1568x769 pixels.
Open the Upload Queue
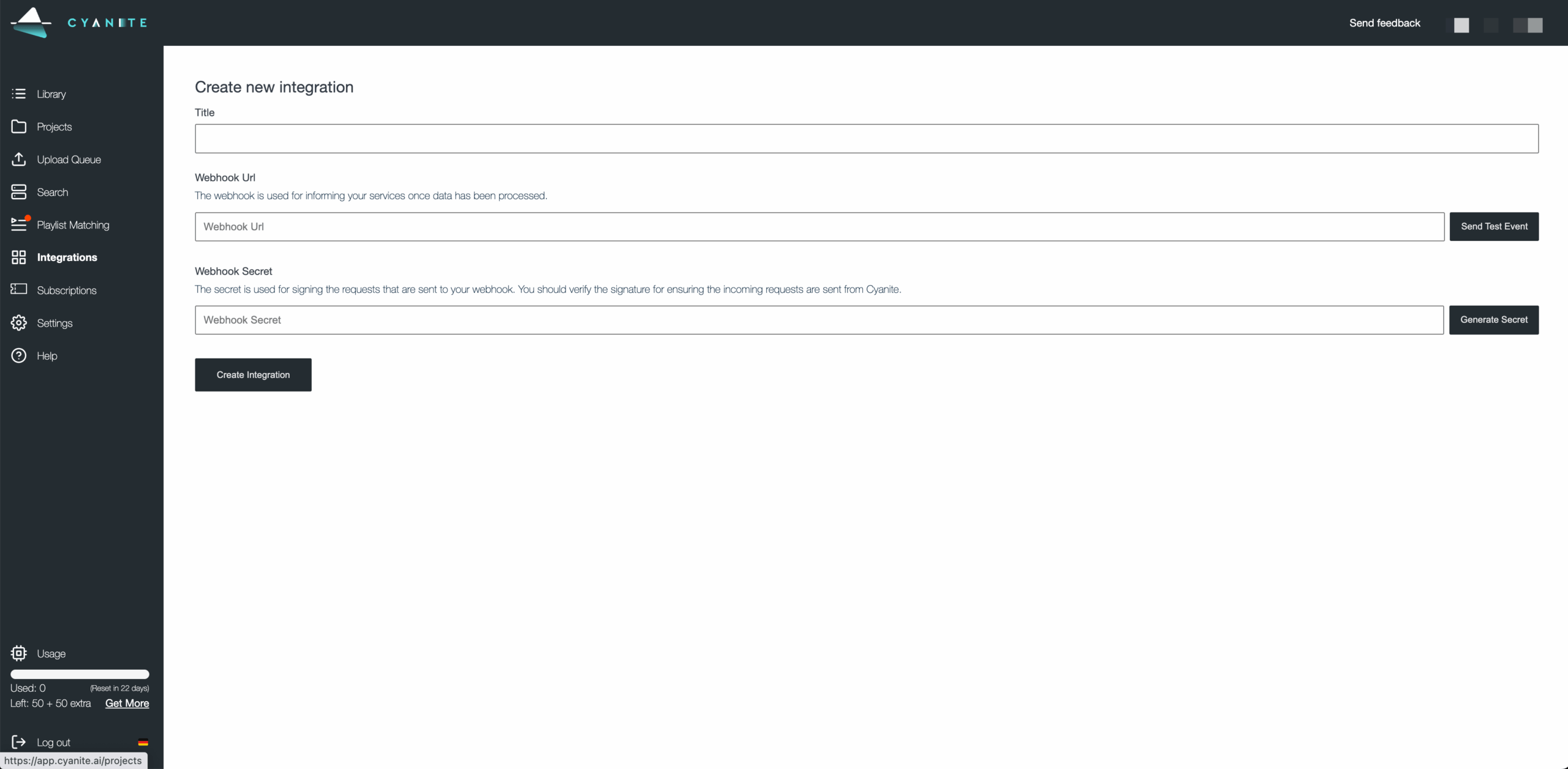[x=68, y=159]
